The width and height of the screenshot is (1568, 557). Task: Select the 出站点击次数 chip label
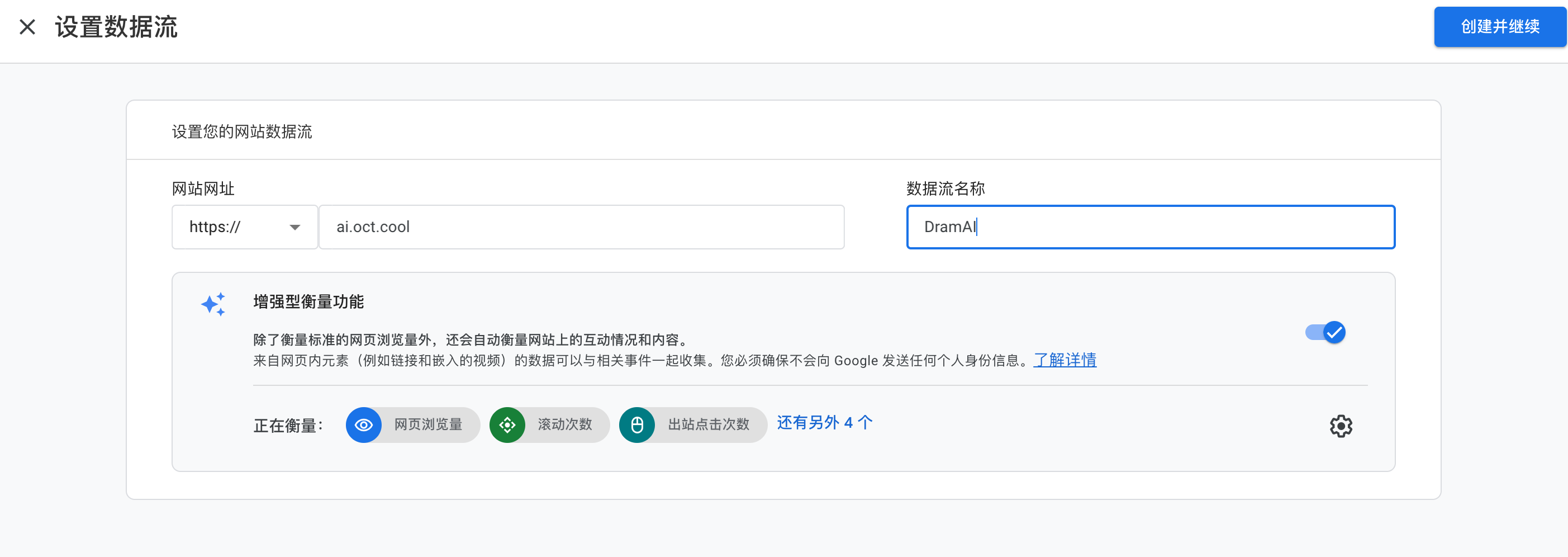point(709,425)
